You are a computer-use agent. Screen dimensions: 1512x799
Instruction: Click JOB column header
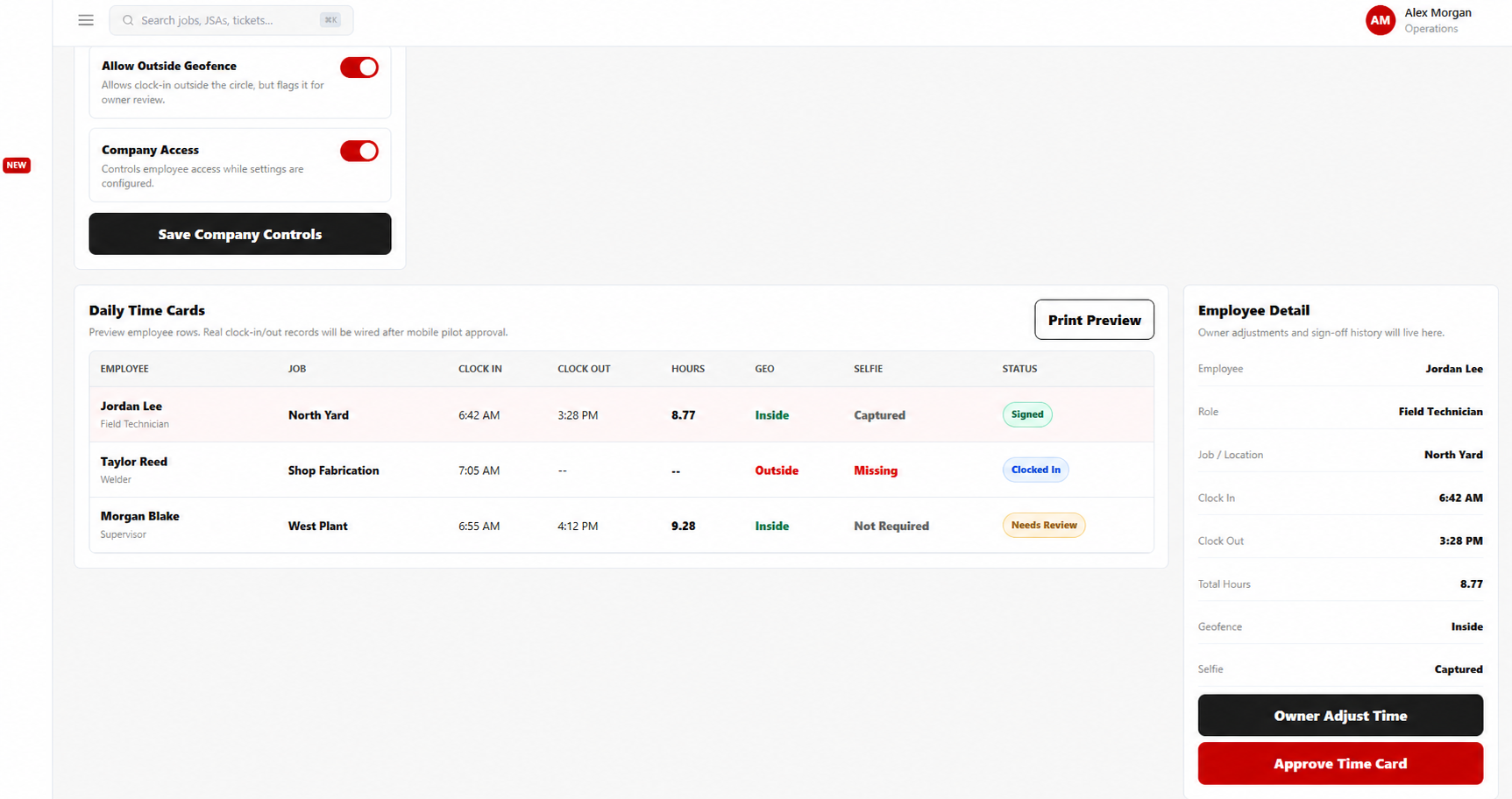point(297,369)
